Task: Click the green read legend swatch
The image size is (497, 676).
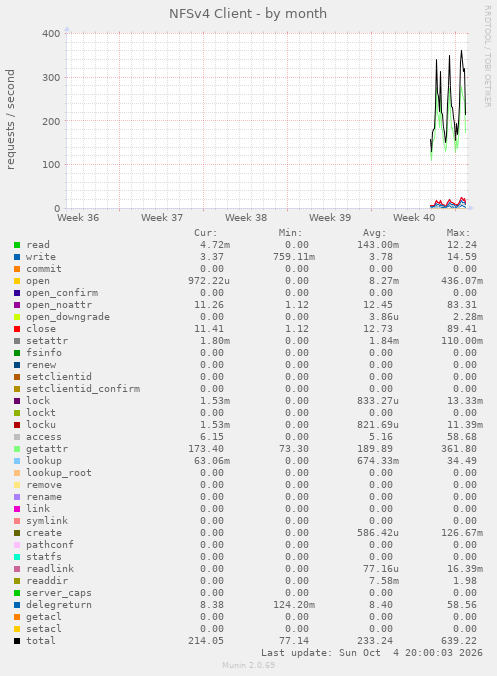Action: [x=17, y=245]
